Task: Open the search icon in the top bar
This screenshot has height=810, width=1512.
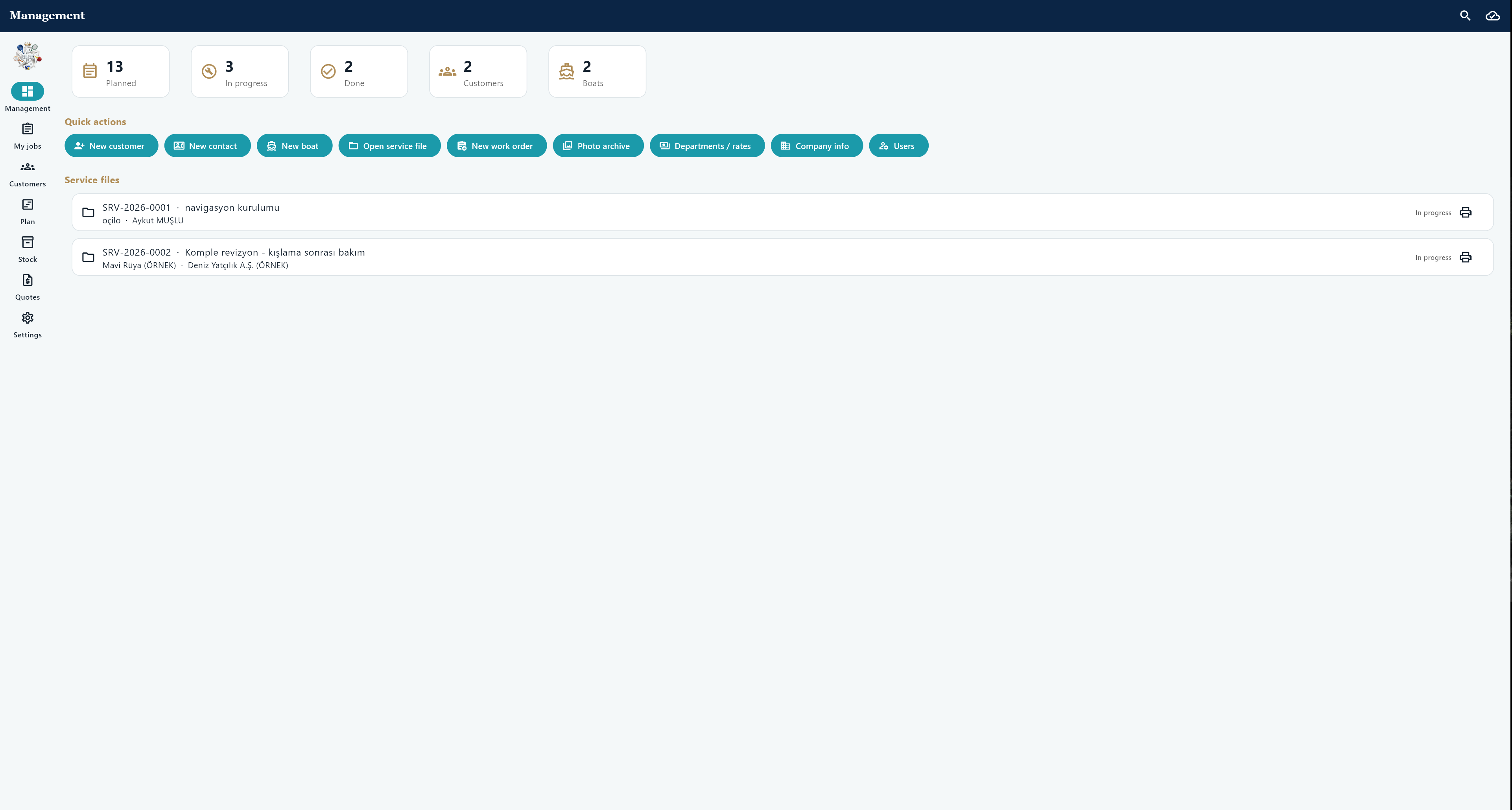Action: (x=1465, y=16)
